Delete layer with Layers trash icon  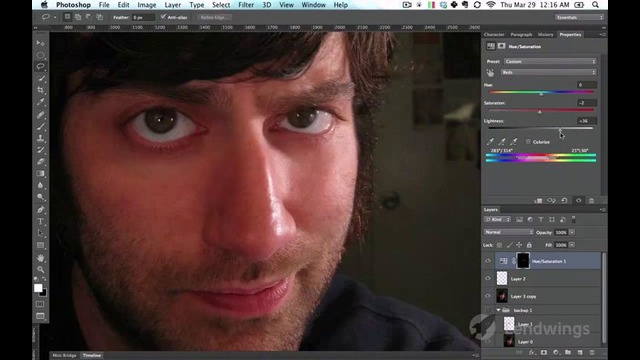pos(592,352)
